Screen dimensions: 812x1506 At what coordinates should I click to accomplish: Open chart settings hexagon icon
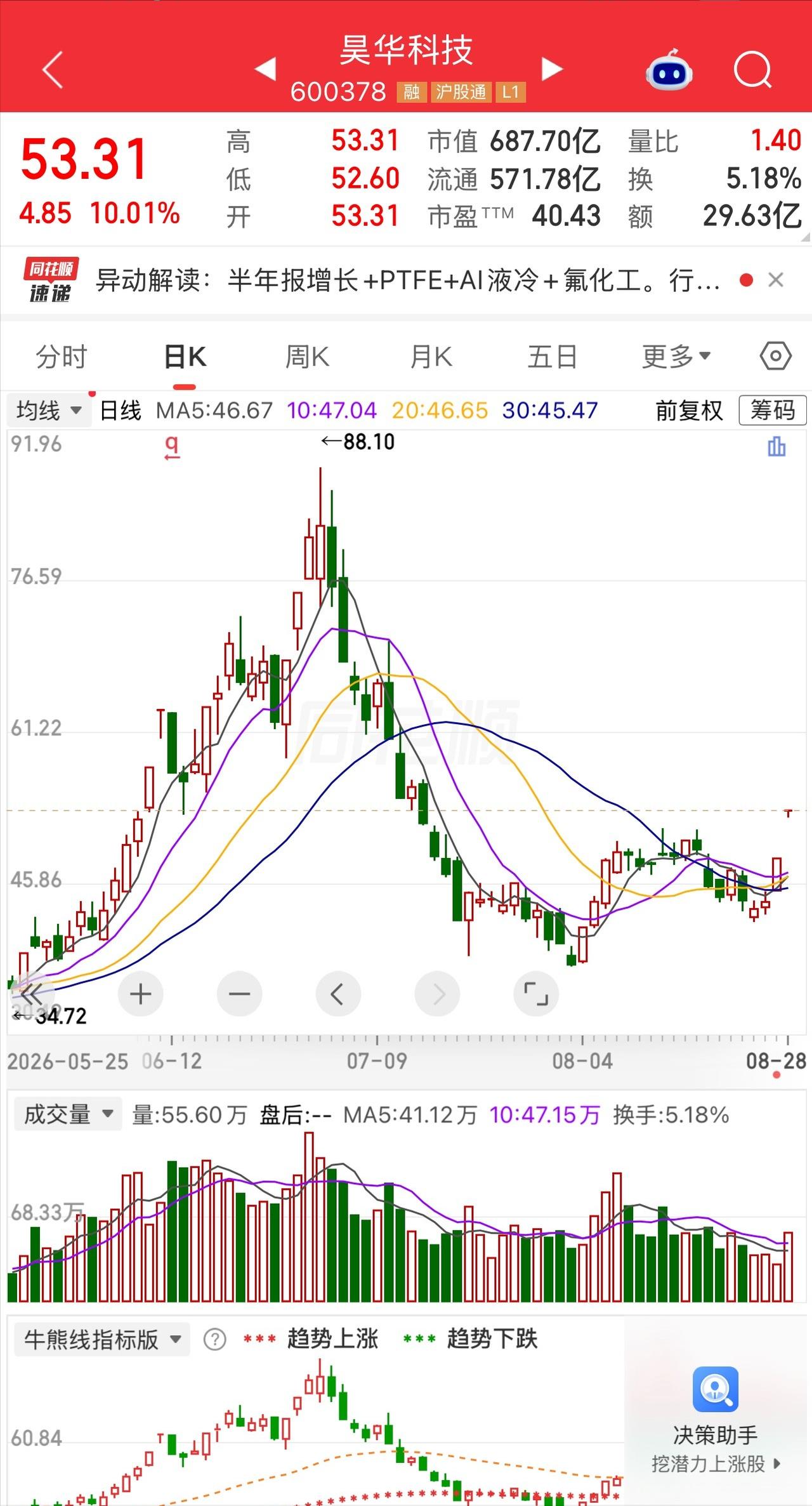click(775, 356)
